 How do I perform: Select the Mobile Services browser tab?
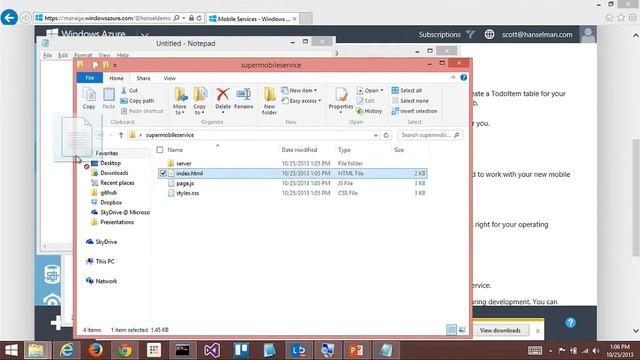click(x=253, y=19)
